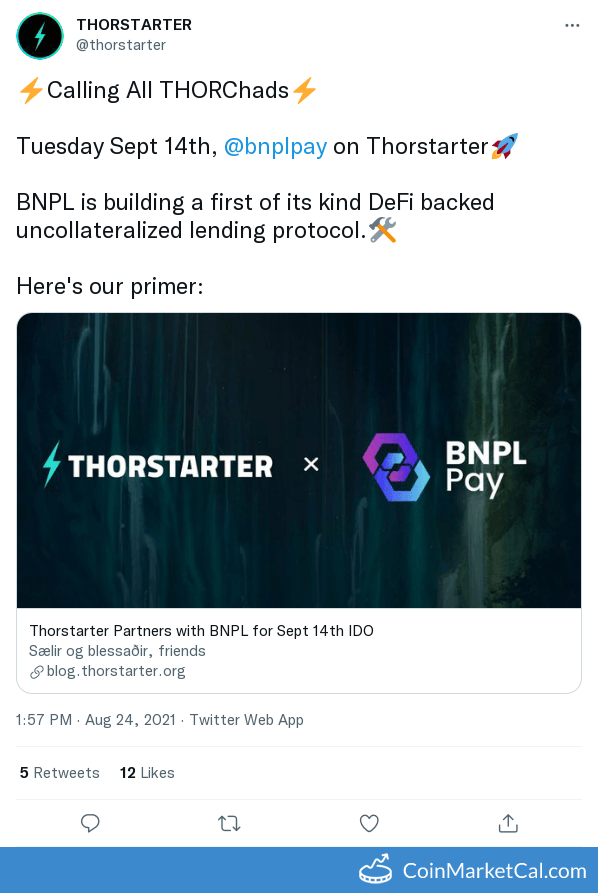Click the CoinMarketCal cloud logo

coord(375,870)
